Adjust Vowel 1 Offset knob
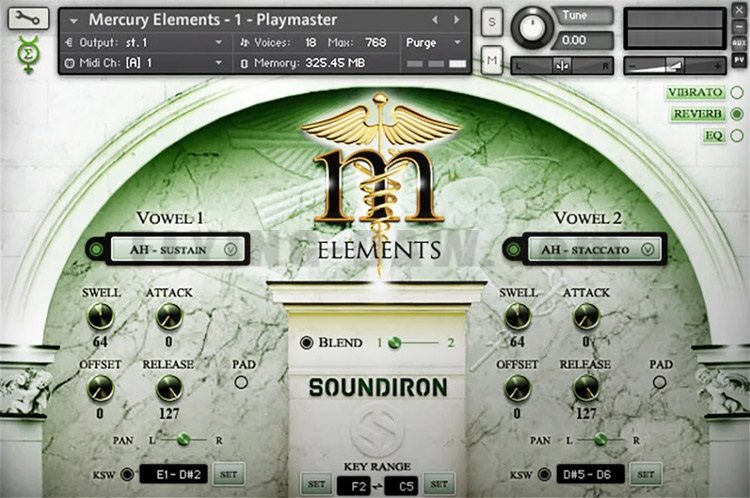 tap(100, 388)
